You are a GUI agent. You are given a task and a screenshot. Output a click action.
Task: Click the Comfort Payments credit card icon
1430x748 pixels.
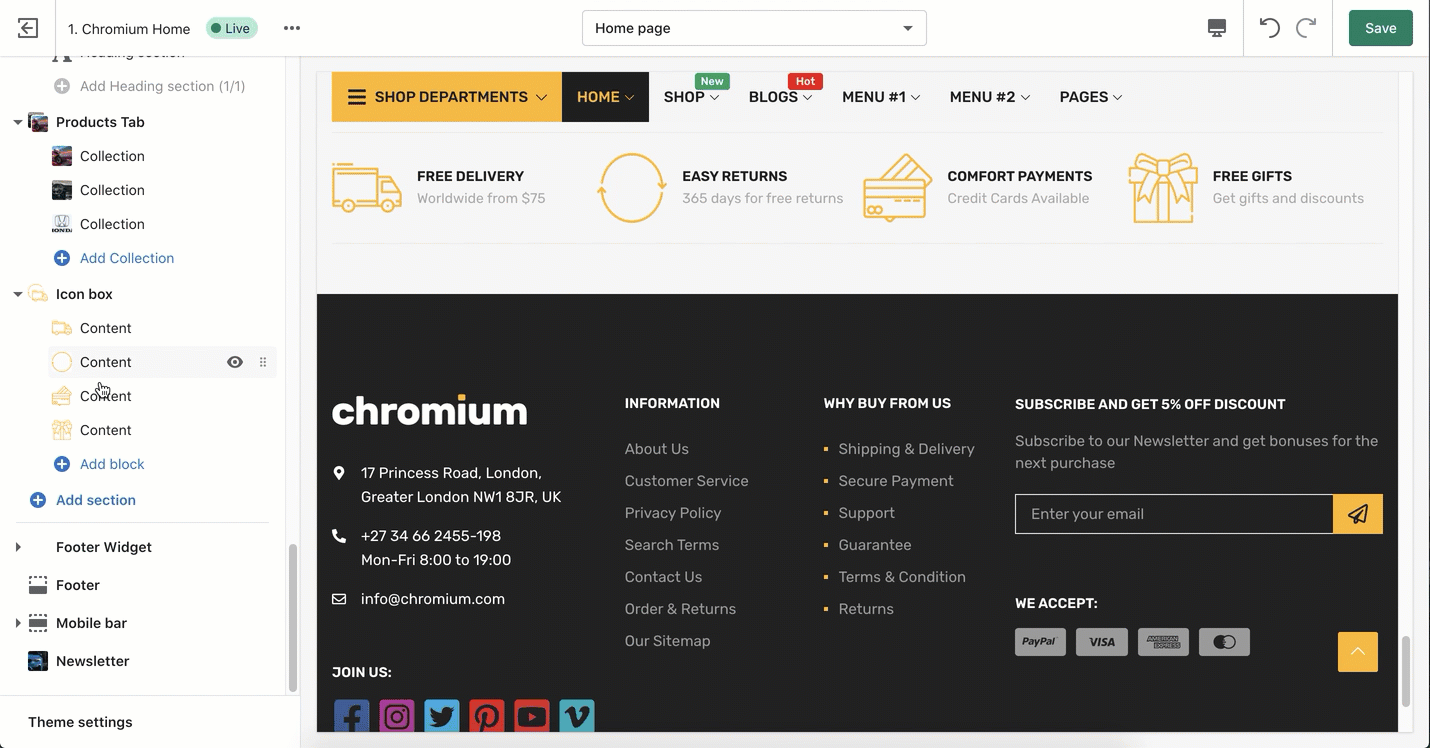[898, 187]
